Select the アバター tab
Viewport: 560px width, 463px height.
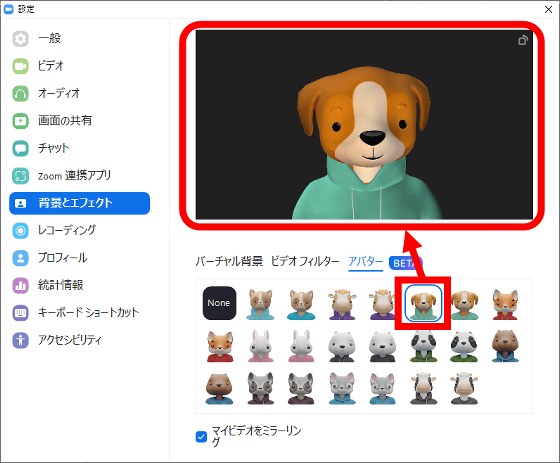(x=365, y=262)
